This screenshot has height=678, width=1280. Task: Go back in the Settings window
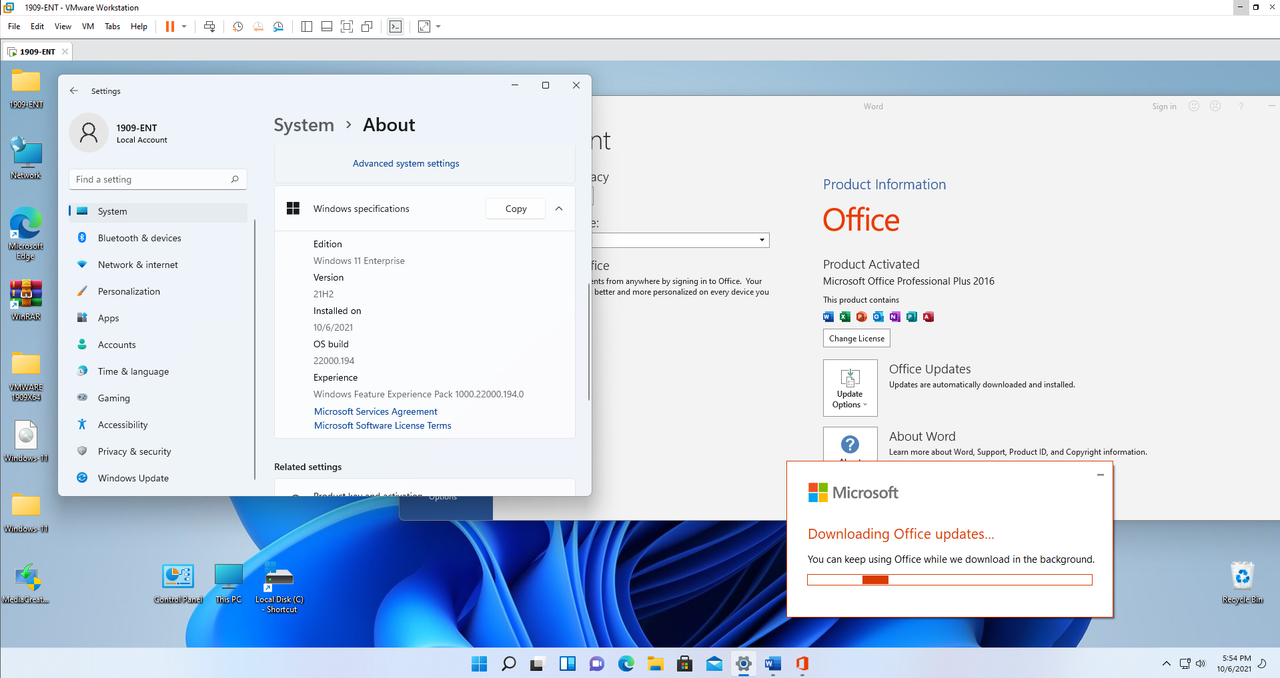[74, 91]
